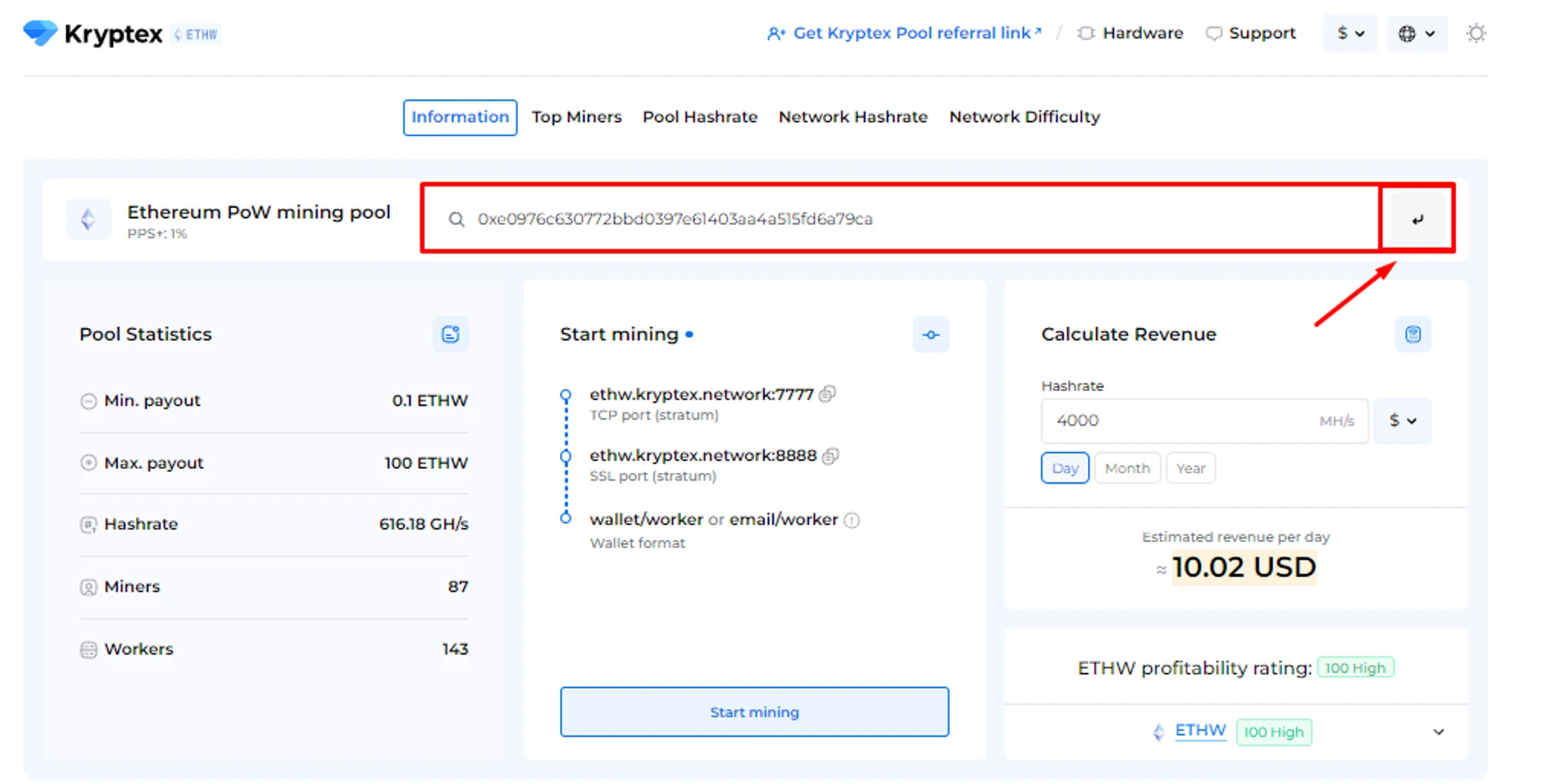Submit wallet search with enter arrow button

pyautogui.click(x=1417, y=219)
